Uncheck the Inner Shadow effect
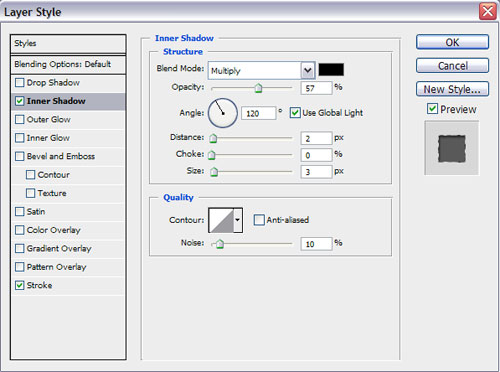This screenshot has width=500, height=372. point(20,101)
